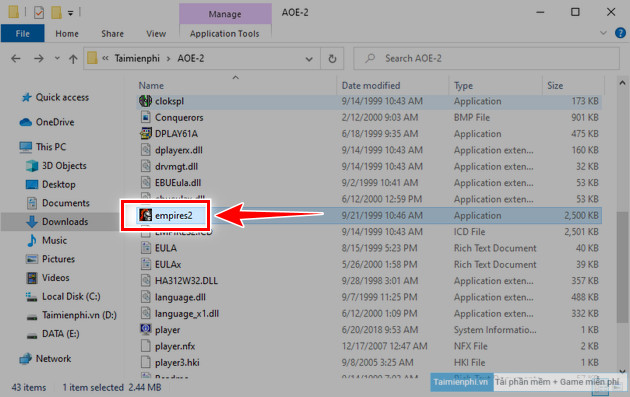Open the Help question mark icon
630x397 pixels.
point(620,33)
